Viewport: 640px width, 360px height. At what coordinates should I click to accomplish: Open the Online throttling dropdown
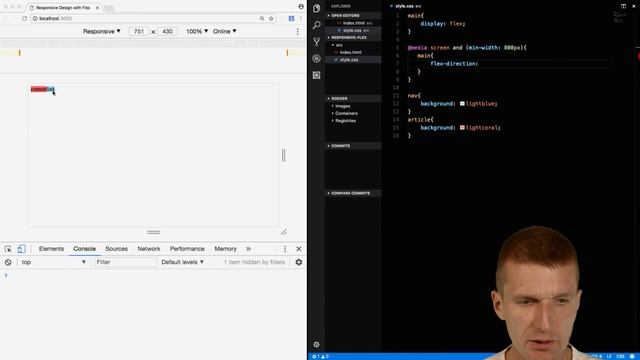click(224, 31)
